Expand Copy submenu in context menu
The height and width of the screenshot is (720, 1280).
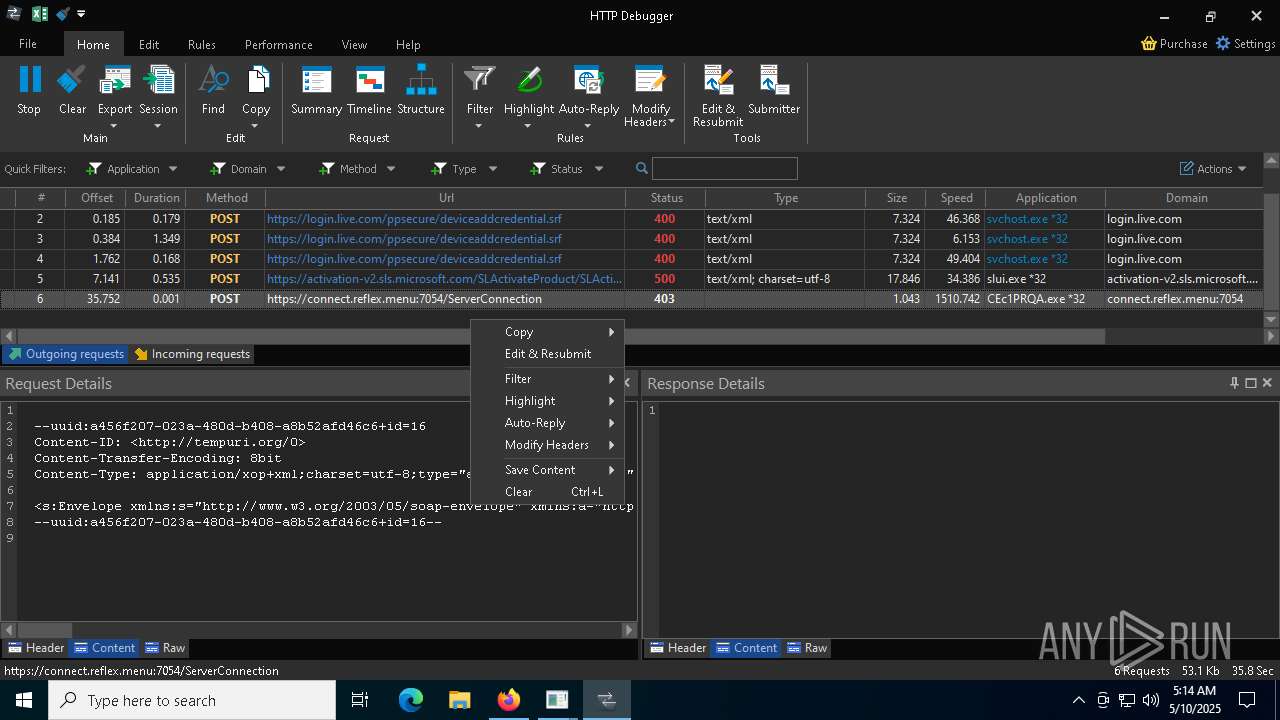point(548,332)
